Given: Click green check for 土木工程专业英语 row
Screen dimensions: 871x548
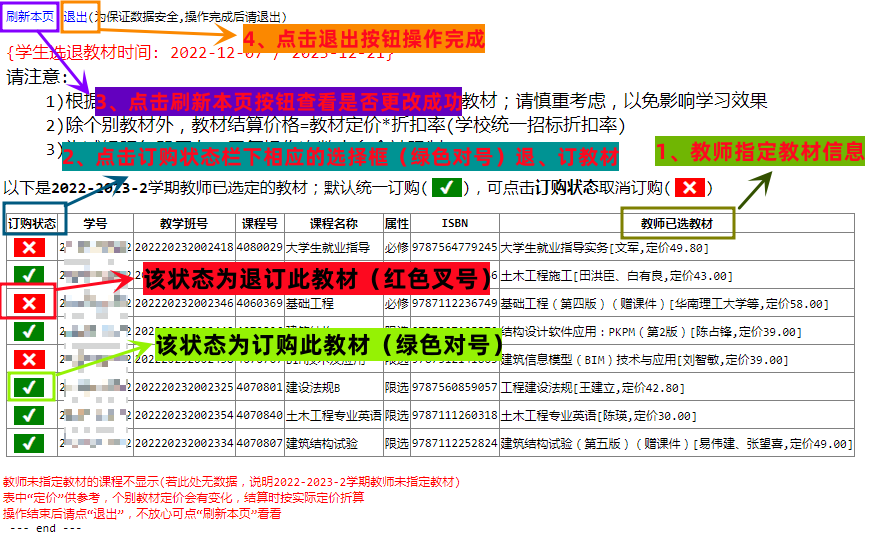Looking at the screenshot, I should [30, 415].
